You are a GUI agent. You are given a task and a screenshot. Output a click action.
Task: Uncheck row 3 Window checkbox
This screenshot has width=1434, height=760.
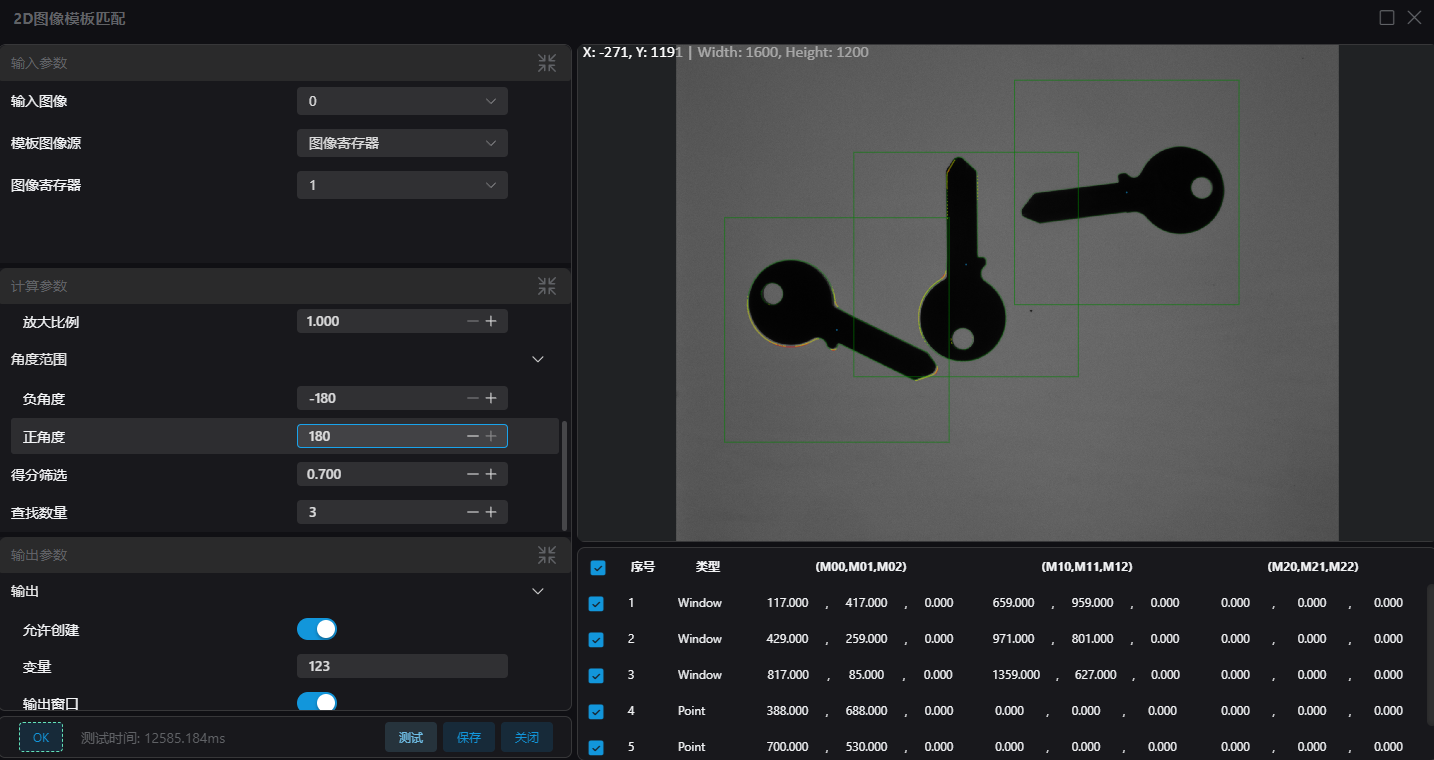click(596, 676)
